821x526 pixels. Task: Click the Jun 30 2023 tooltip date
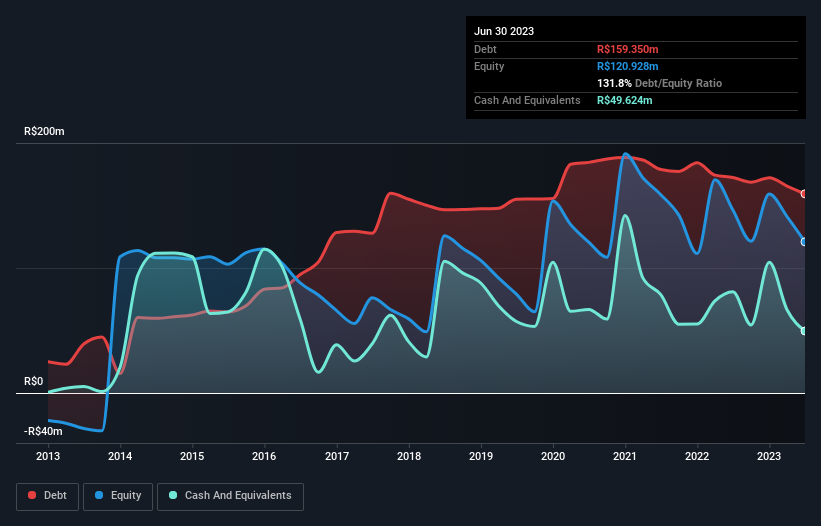pyautogui.click(x=504, y=31)
